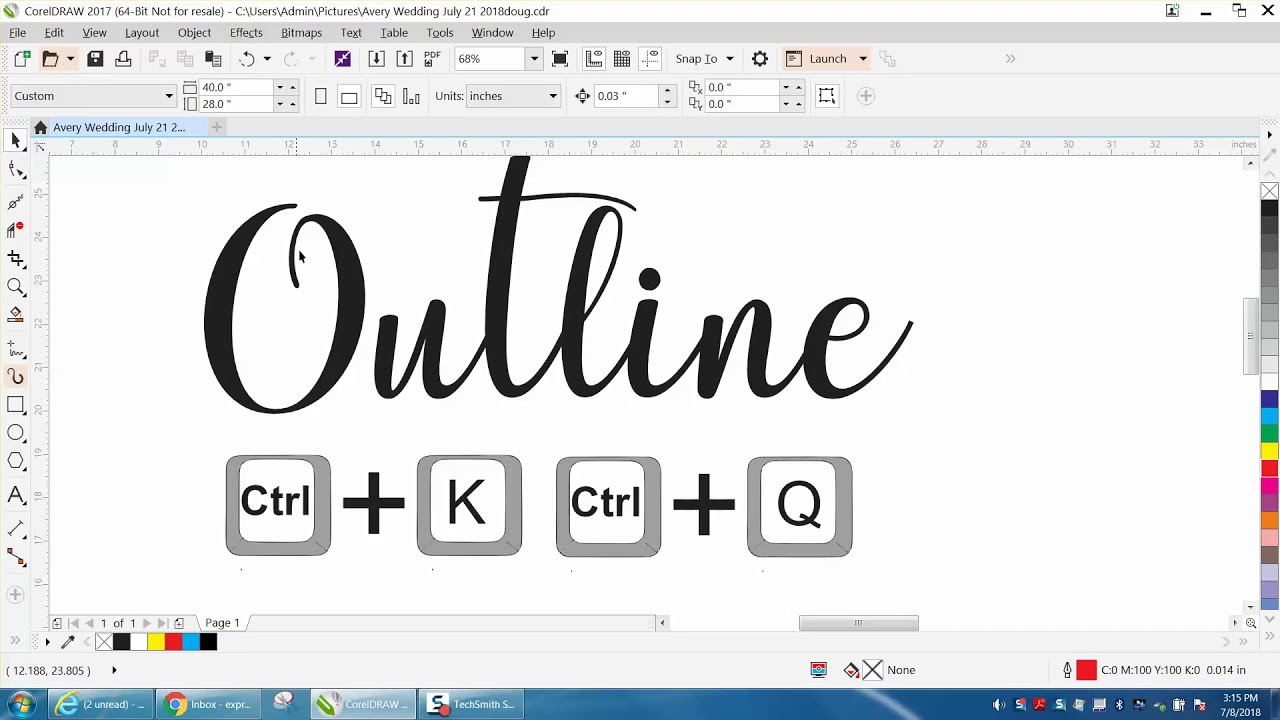1280x720 pixels.
Task: Activate the Text tool
Action: point(15,494)
